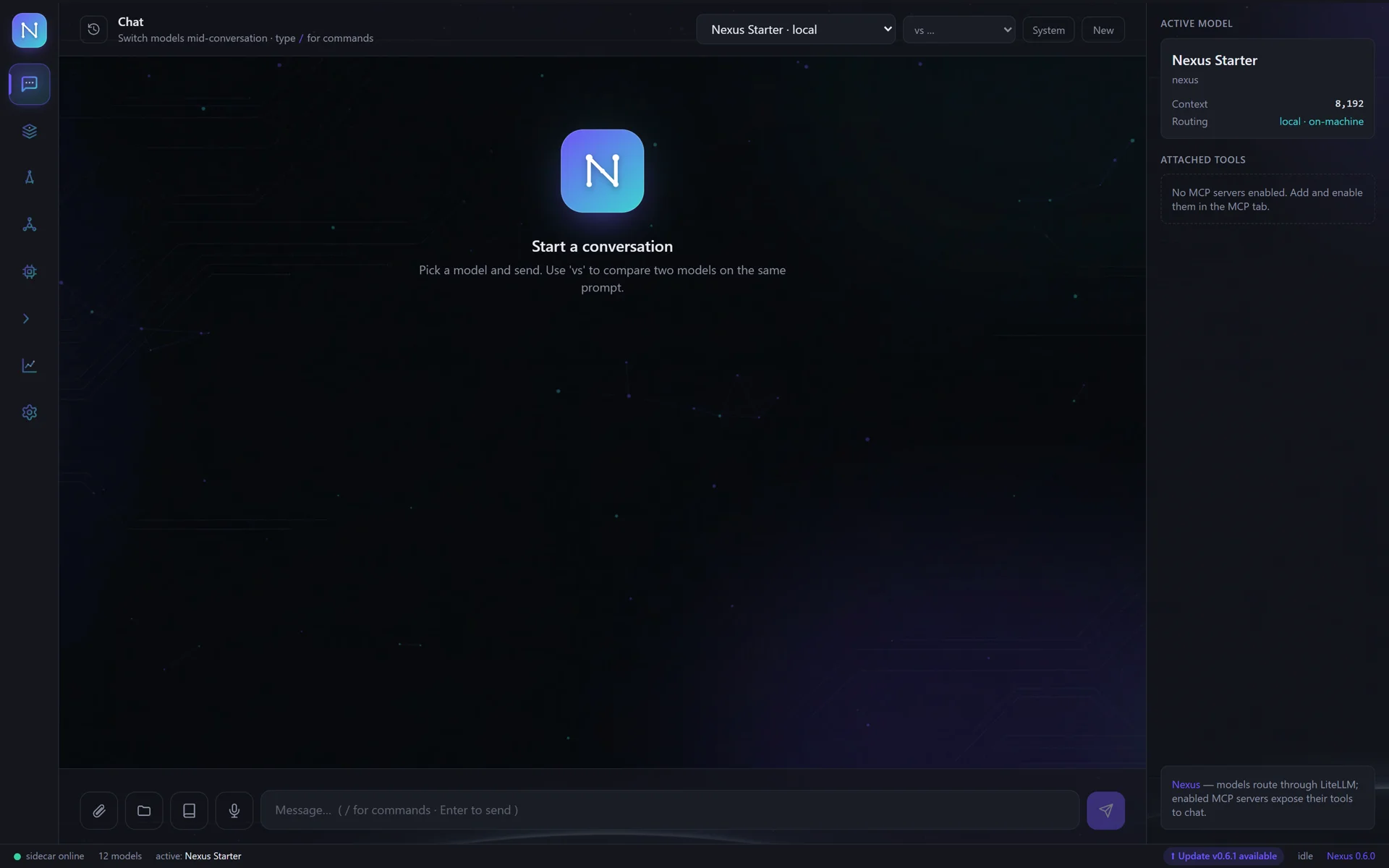The image size is (1389, 868).
Task: Click the Start a conversation heading
Action: click(602, 246)
